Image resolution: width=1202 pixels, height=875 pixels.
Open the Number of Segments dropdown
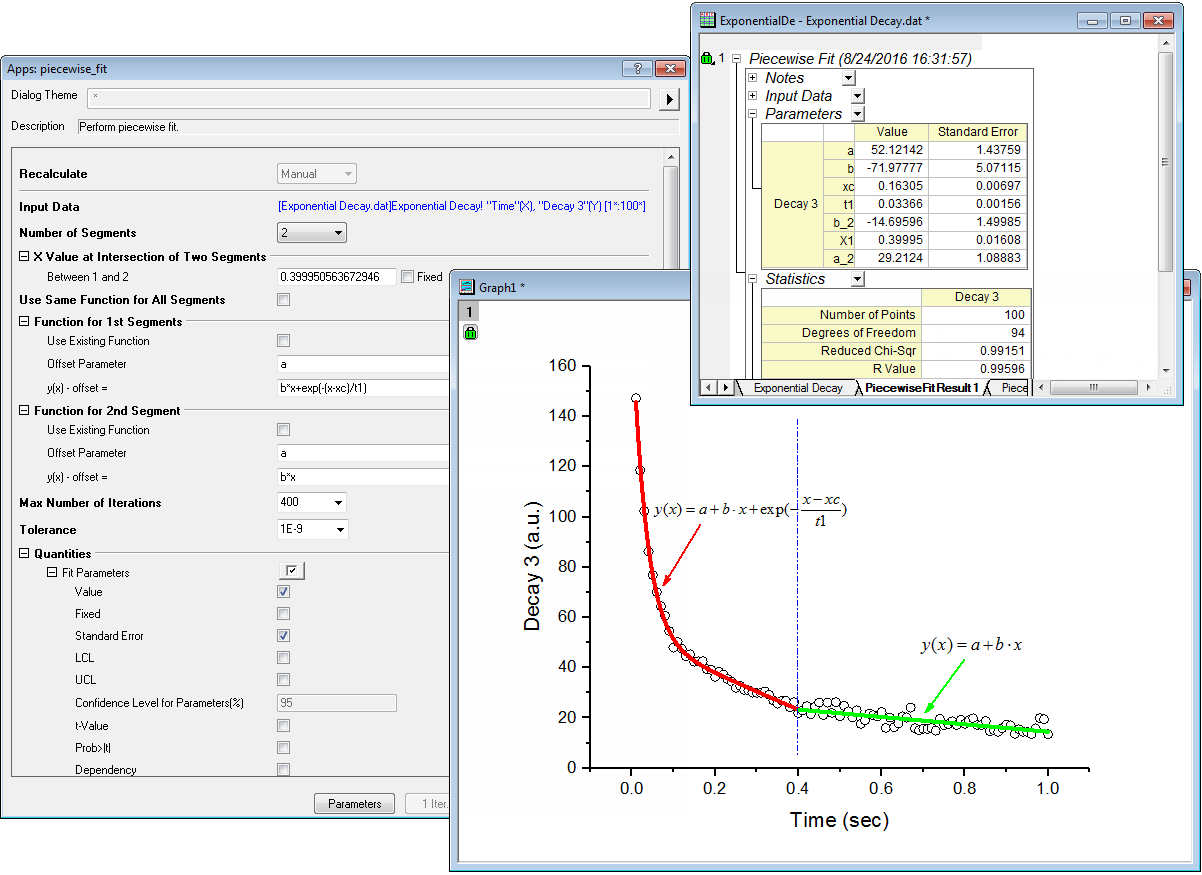(x=312, y=233)
